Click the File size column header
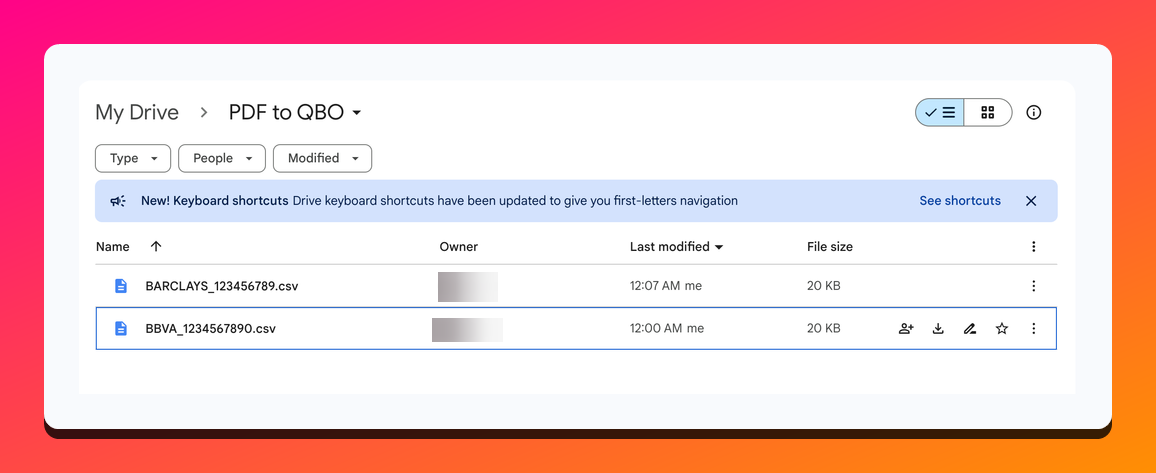 tap(830, 247)
